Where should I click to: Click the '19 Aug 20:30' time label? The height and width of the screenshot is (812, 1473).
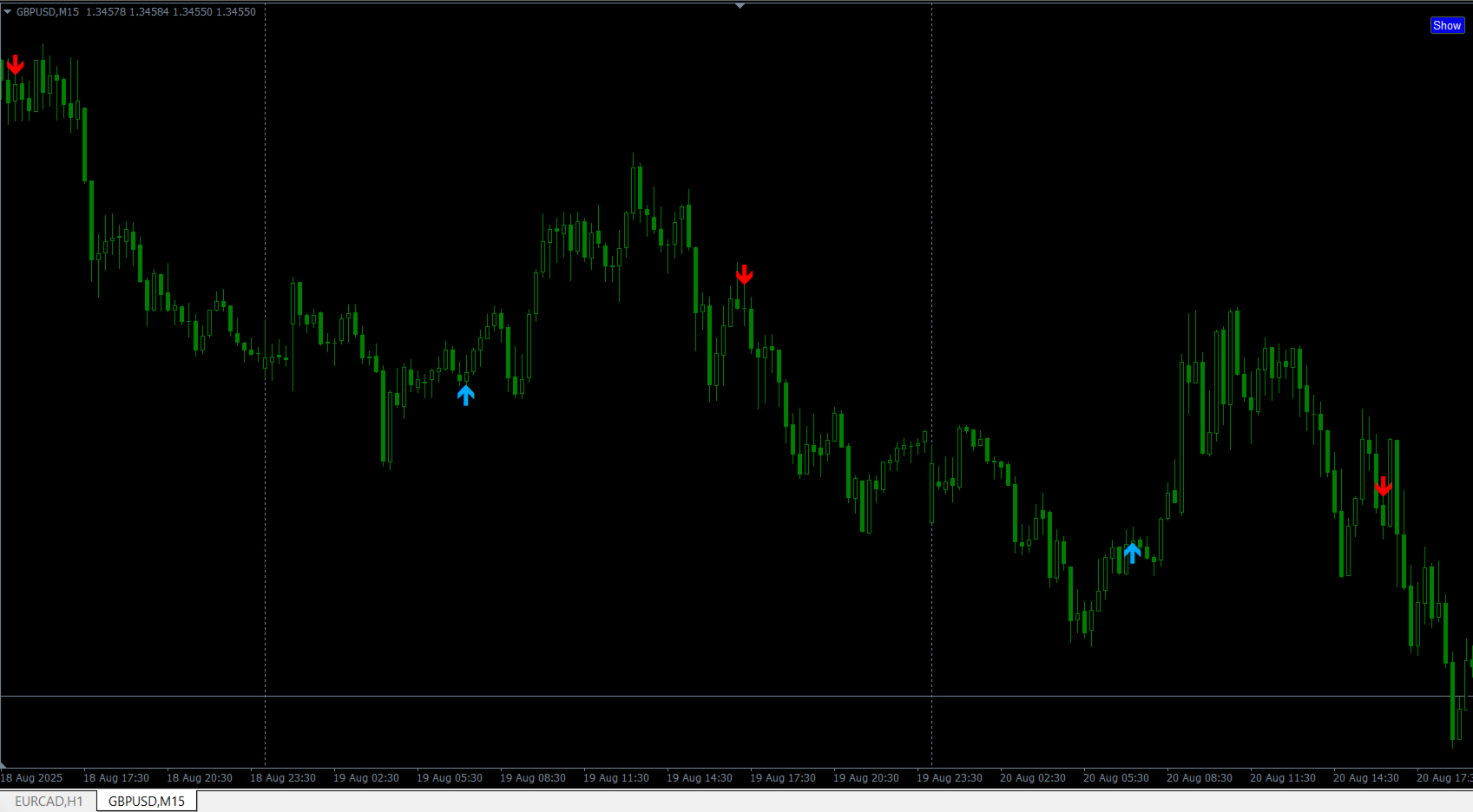866,778
